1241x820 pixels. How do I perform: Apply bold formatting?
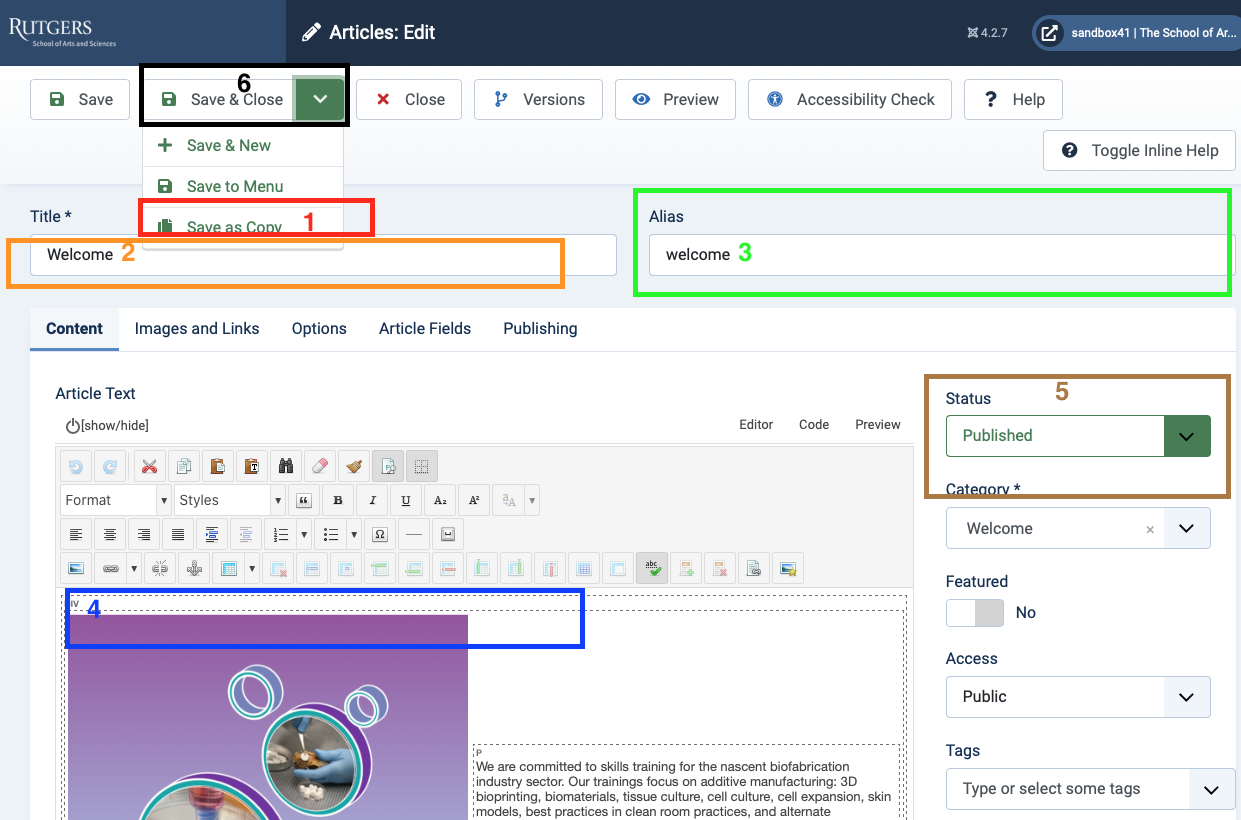point(338,500)
